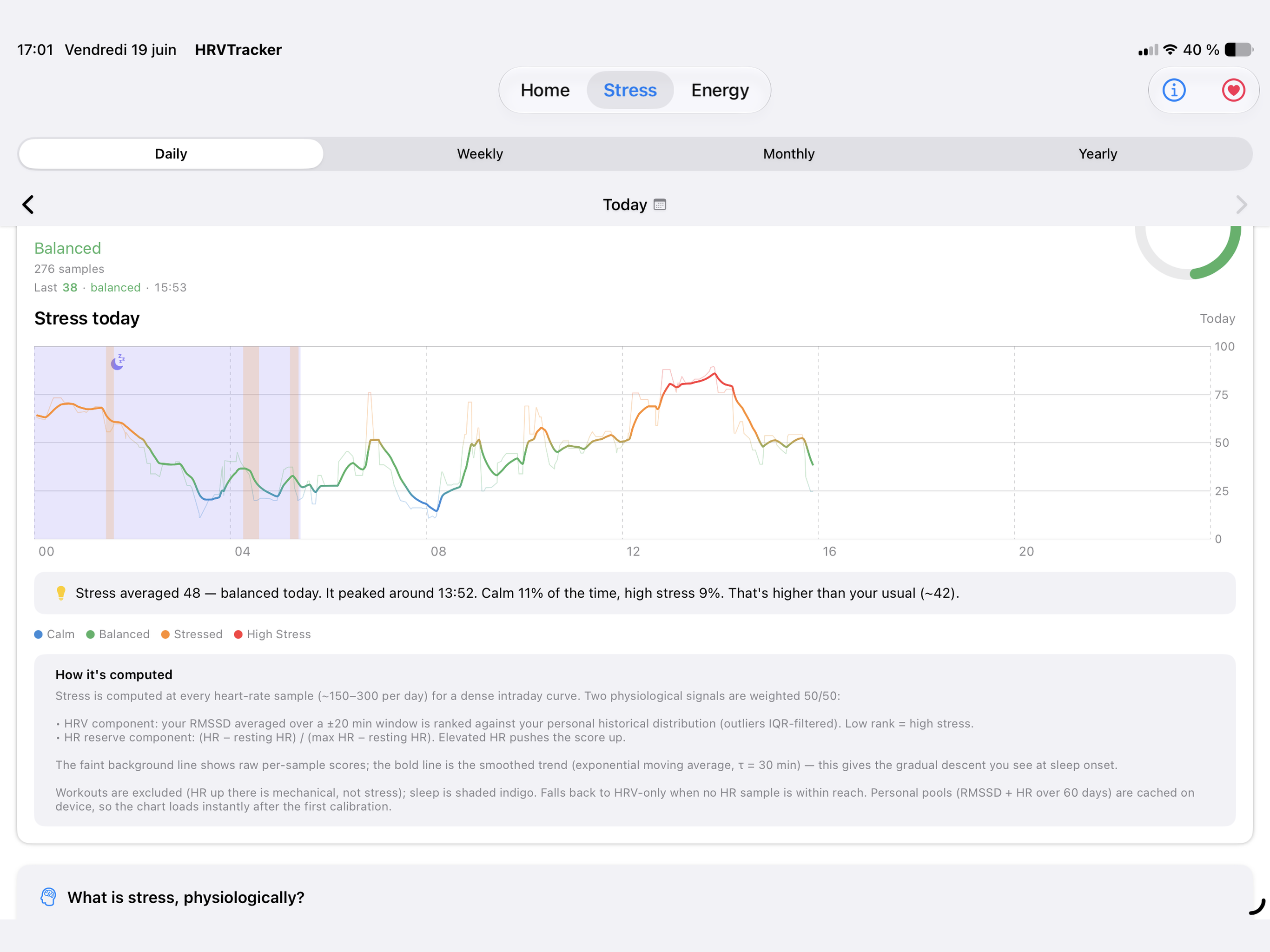Tap the orange Stressed legend dot

click(165, 634)
